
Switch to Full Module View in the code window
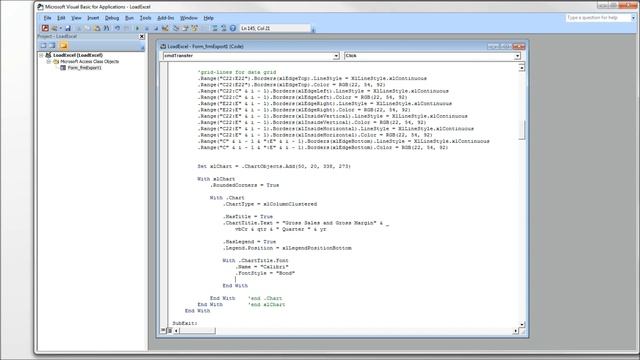pos(169,330)
